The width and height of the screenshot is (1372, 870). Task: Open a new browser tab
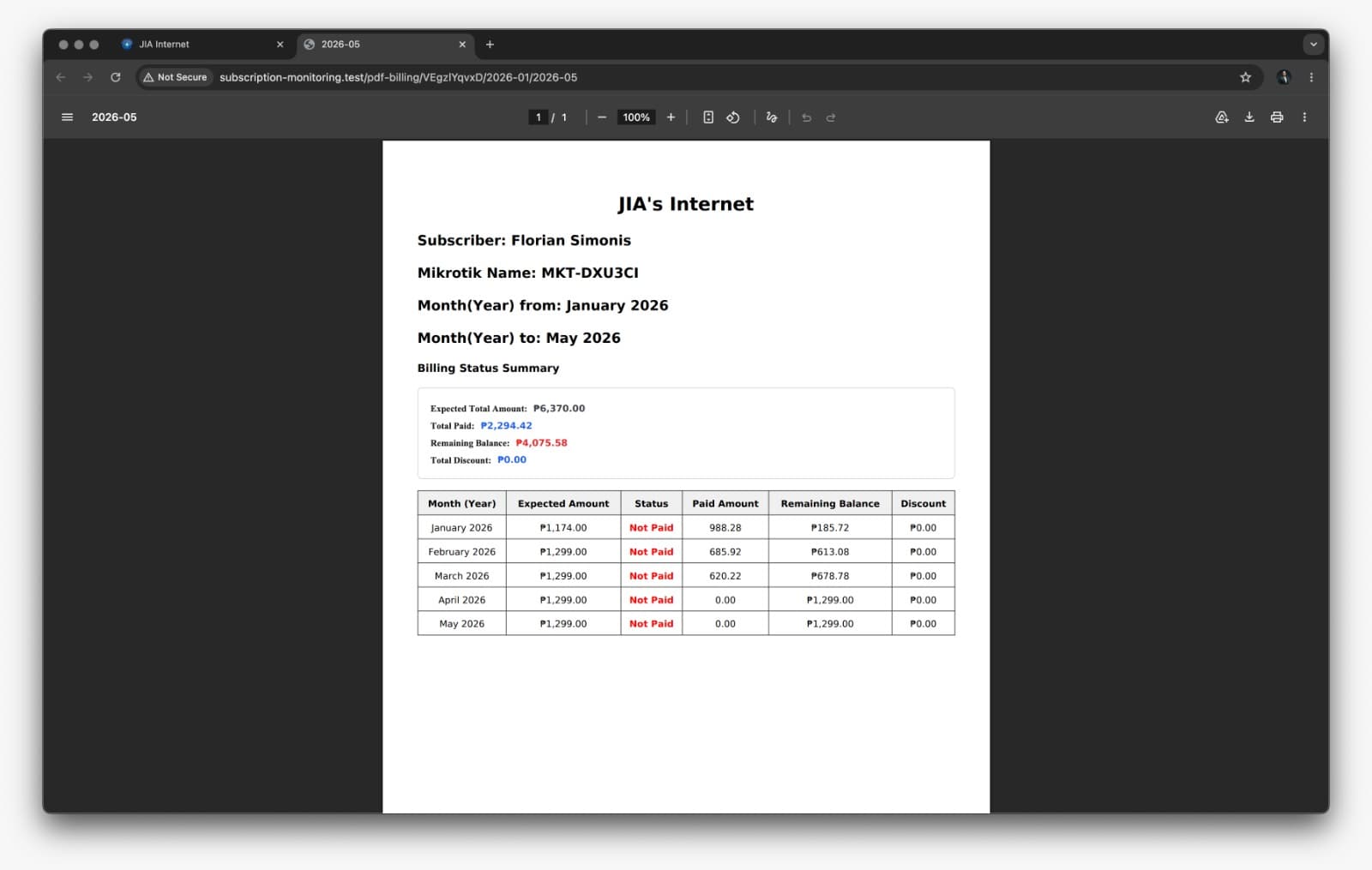(x=490, y=45)
